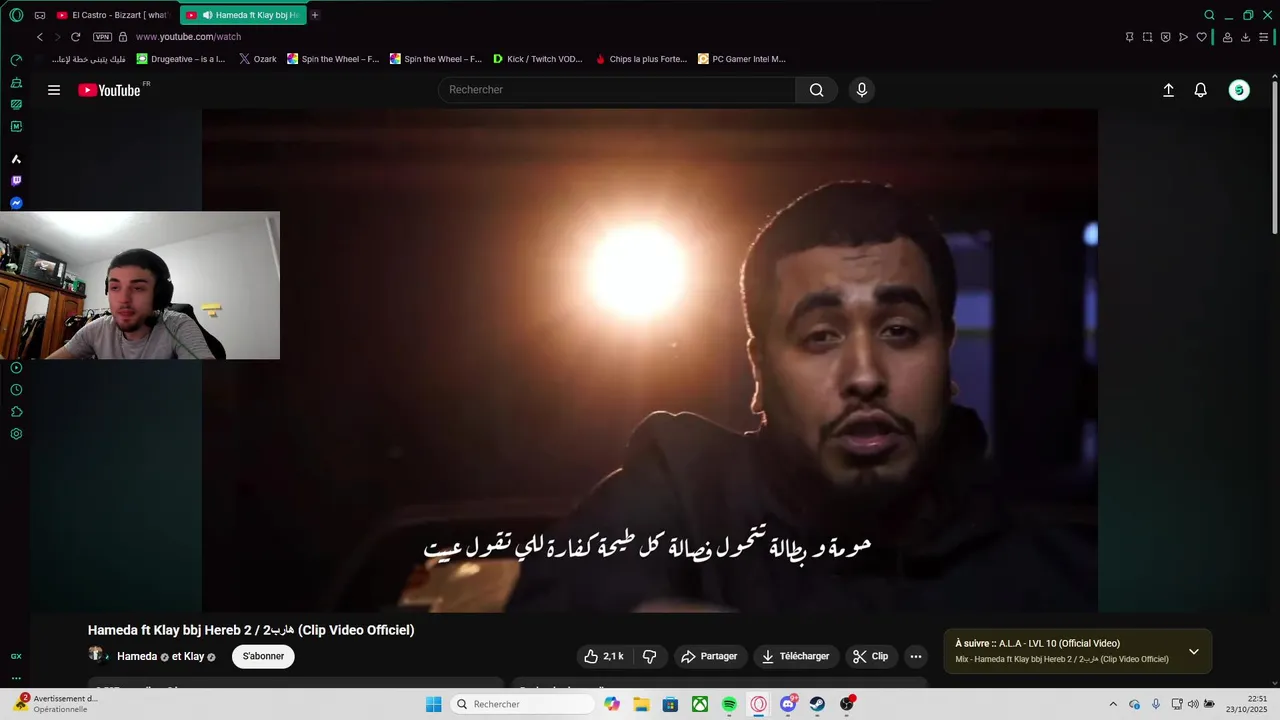Go back with the browser back arrow
Screen dimensions: 1280x720
[x=40, y=37]
